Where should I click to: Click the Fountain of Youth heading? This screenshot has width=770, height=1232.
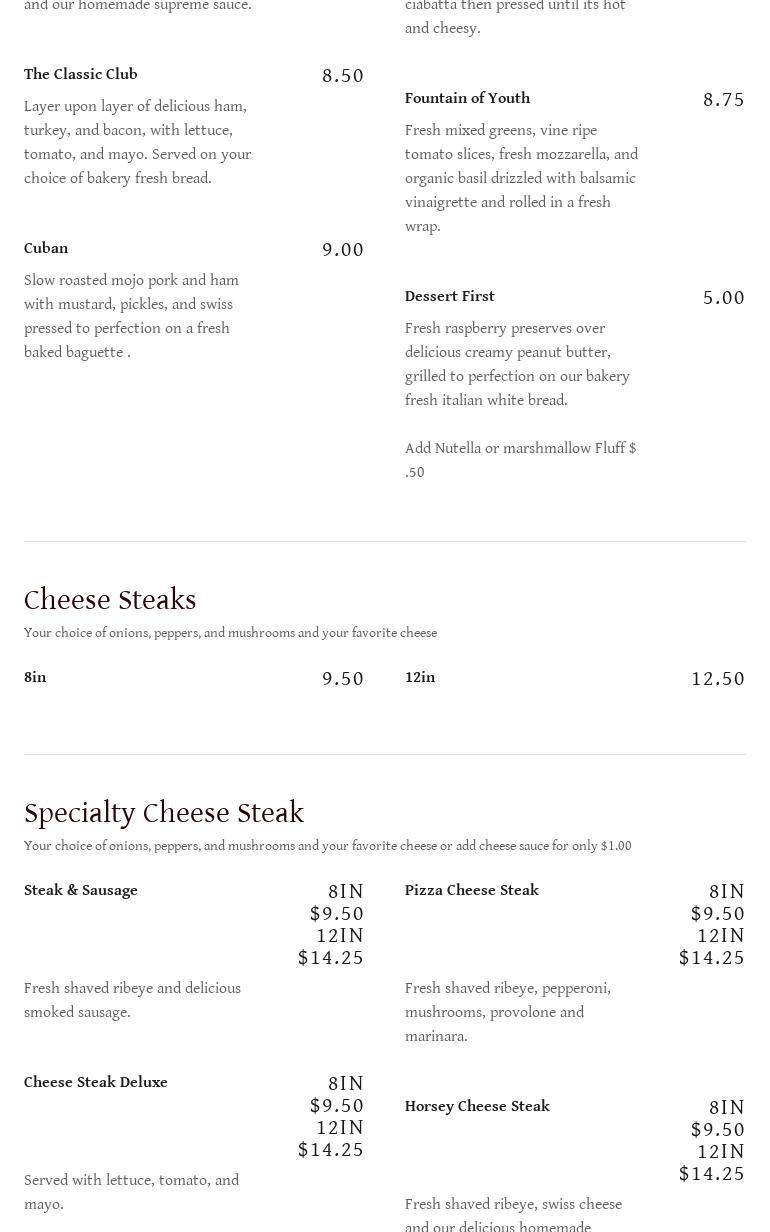467,99
